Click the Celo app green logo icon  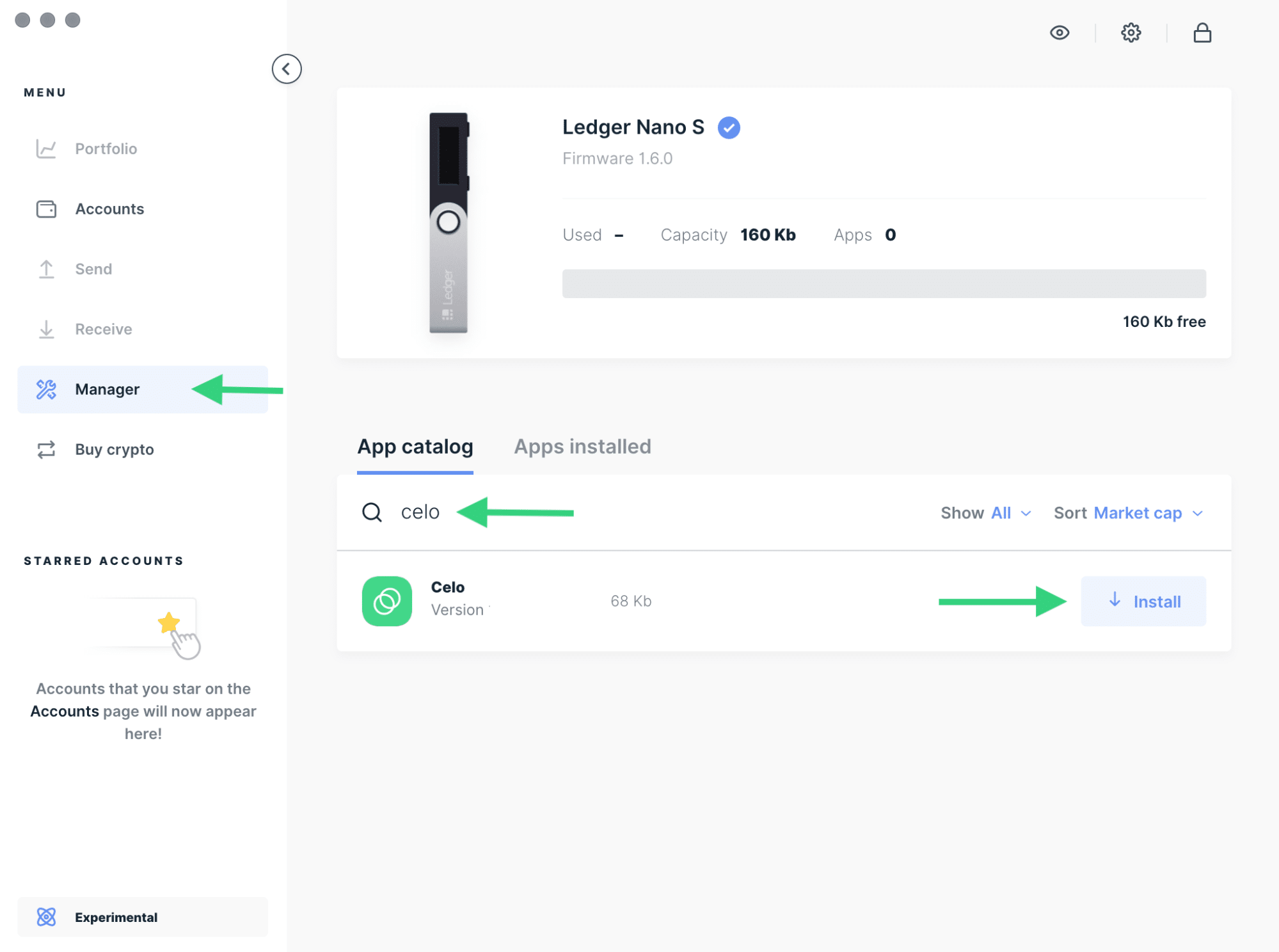pos(388,601)
